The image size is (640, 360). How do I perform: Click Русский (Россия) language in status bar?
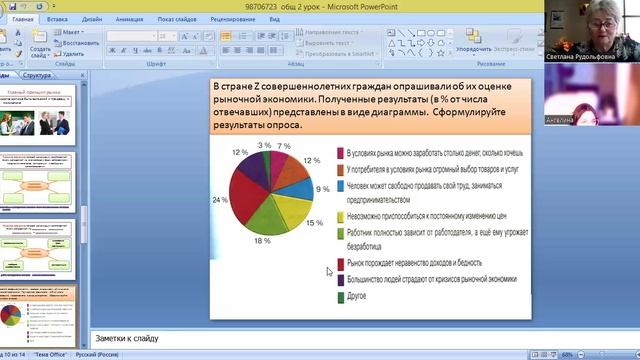[97, 355]
